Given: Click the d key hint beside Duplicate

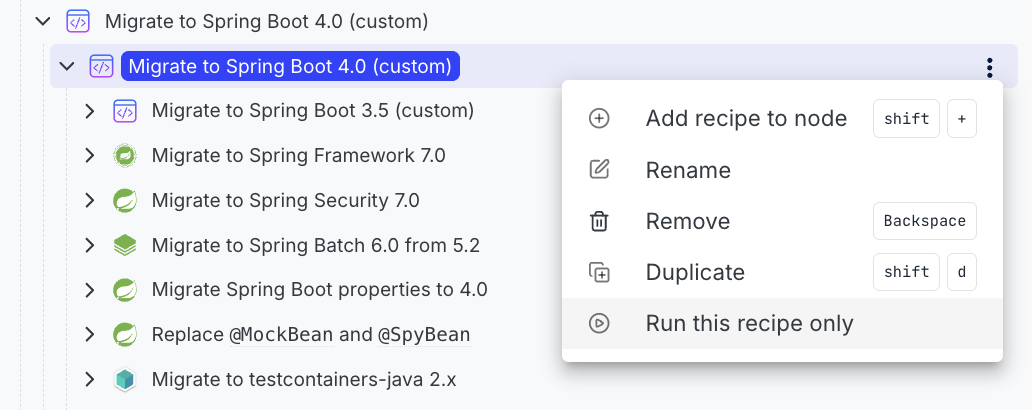Looking at the screenshot, I should (x=962, y=272).
